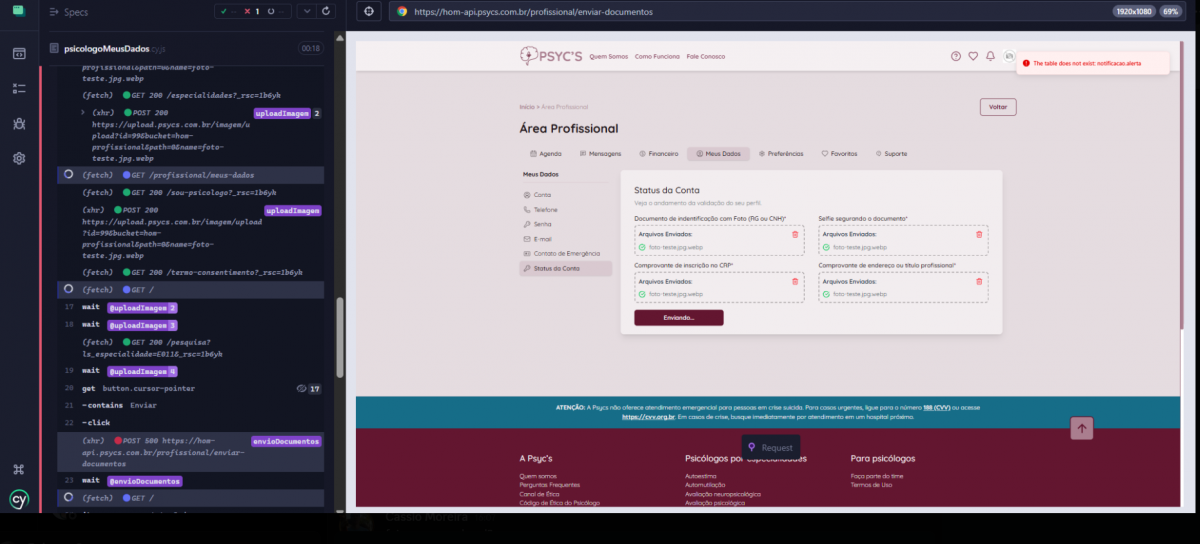Screen dimensions: 1200x544
Task: Open Cypress Settings gear in sidebar
Action: [x=19, y=158]
